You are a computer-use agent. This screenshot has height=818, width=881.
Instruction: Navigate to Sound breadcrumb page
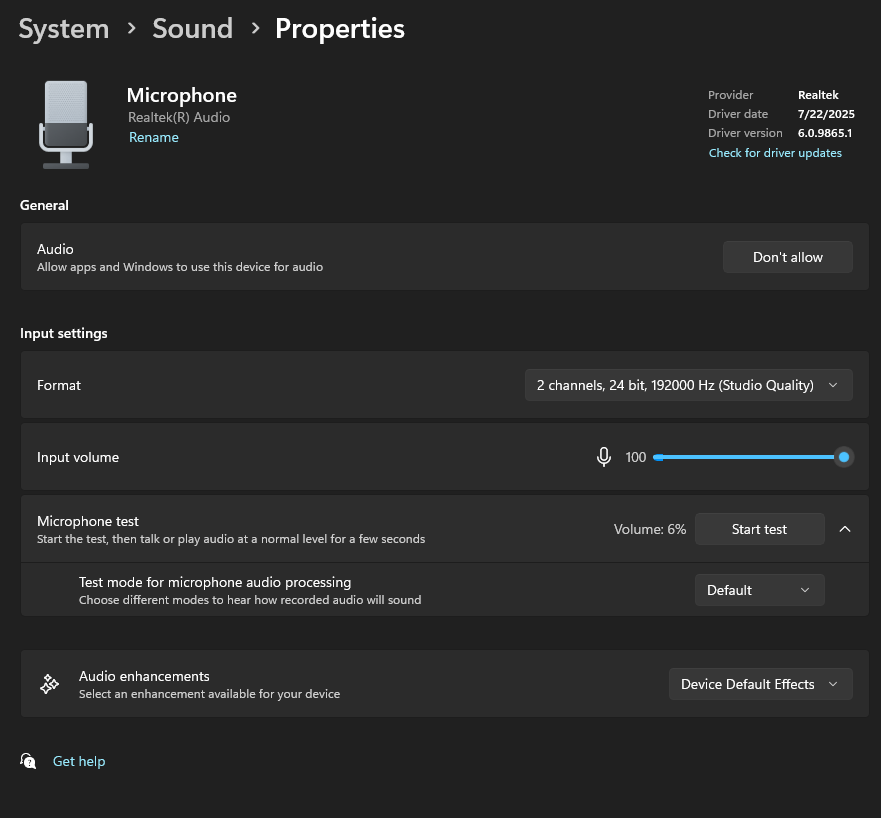193,29
